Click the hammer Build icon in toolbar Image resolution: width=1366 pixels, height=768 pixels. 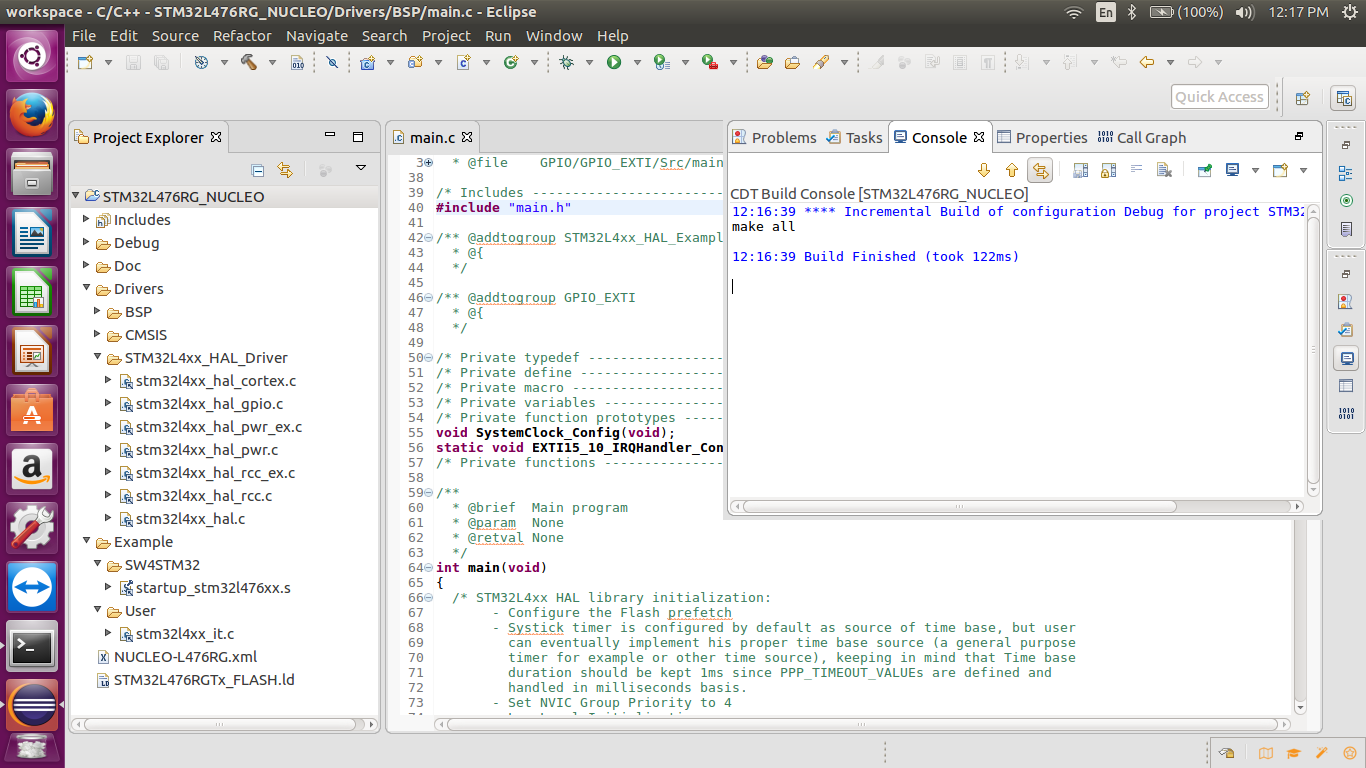pos(248,62)
